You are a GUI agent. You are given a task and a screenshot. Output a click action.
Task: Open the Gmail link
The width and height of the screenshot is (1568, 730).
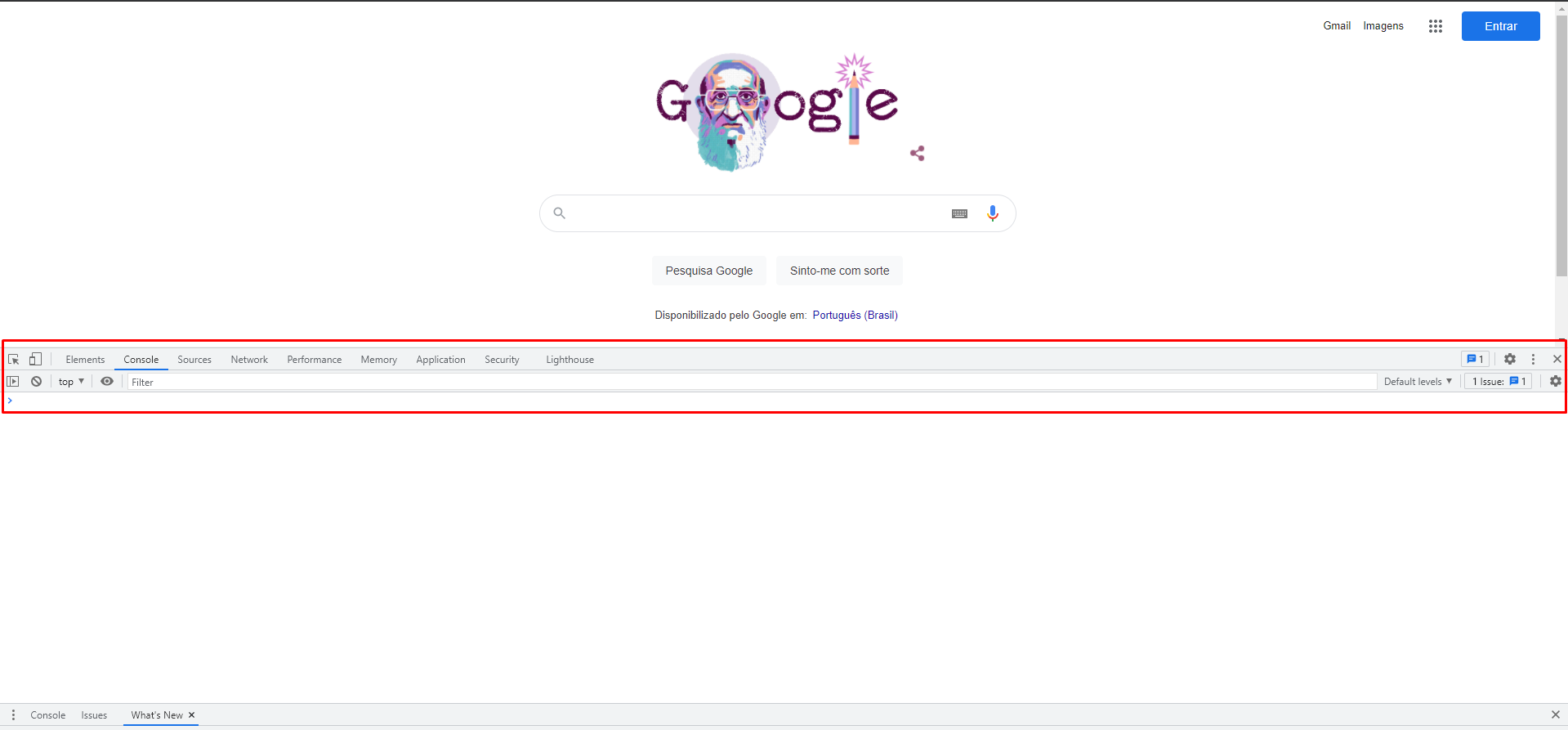pyautogui.click(x=1337, y=25)
